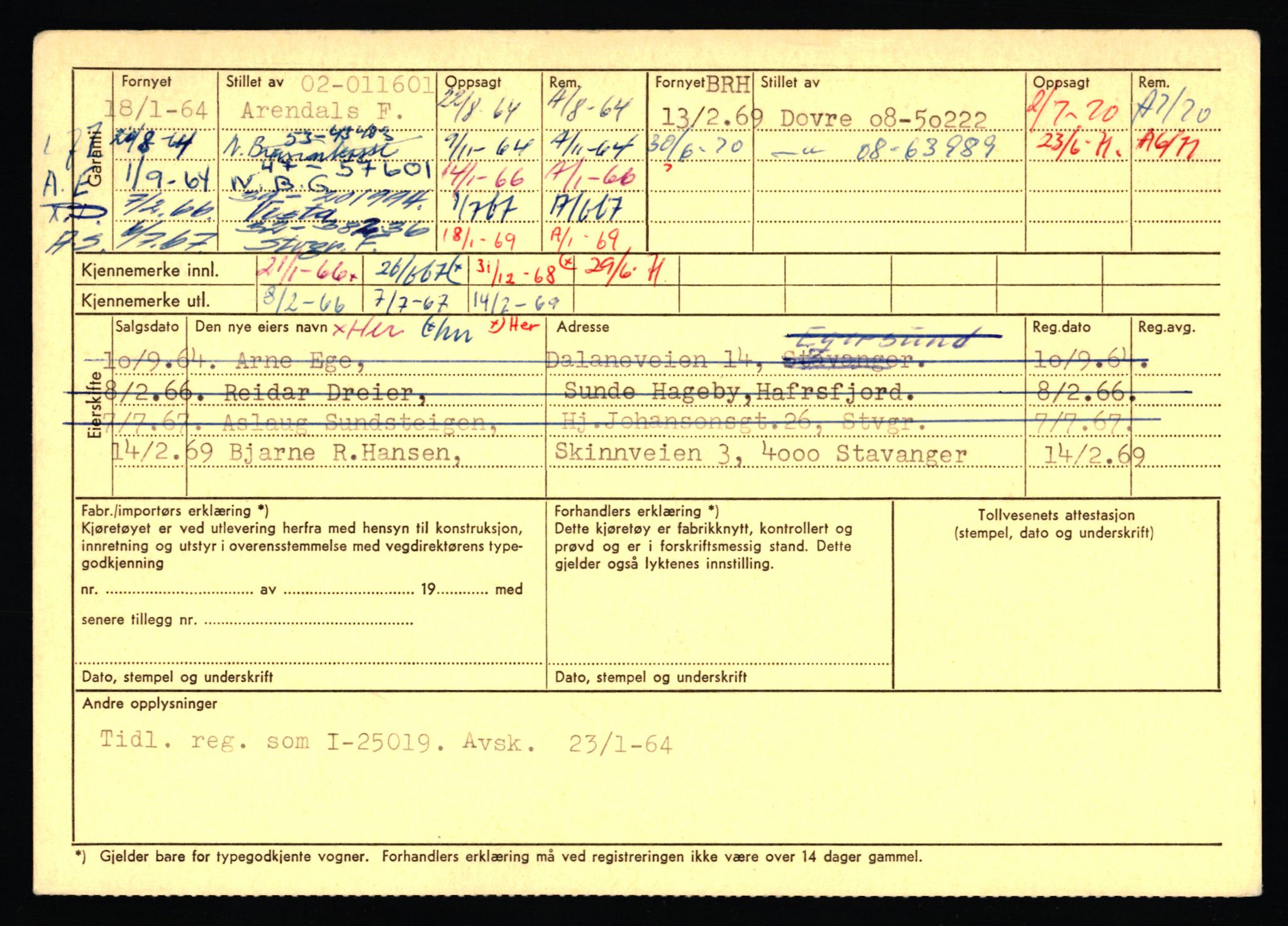Click the struck-out address 'Sunde Hageby,Hafrsfjord'
Screen dimensions: 1288x926
tap(739, 391)
